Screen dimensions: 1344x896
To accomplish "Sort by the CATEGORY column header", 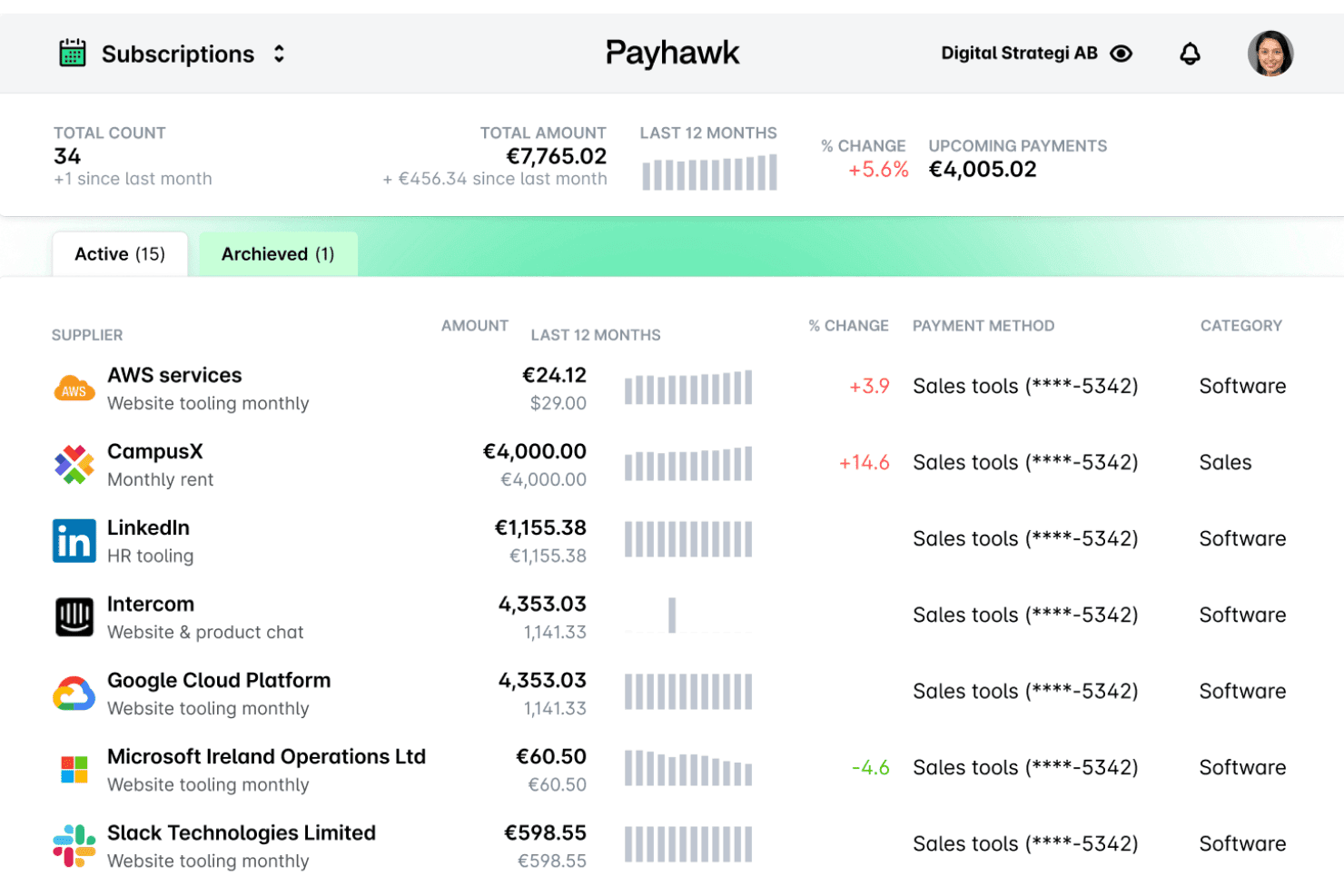I will (x=1241, y=326).
